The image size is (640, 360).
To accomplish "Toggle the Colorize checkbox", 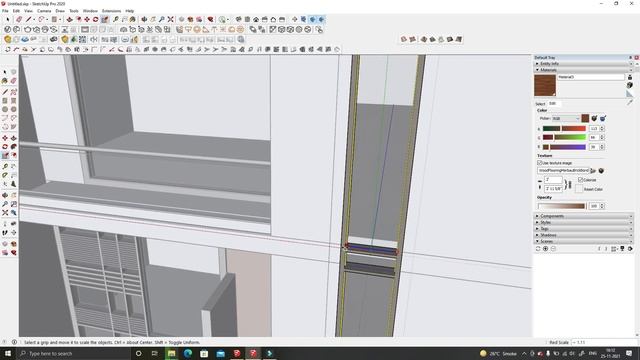I will coord(580,180).
